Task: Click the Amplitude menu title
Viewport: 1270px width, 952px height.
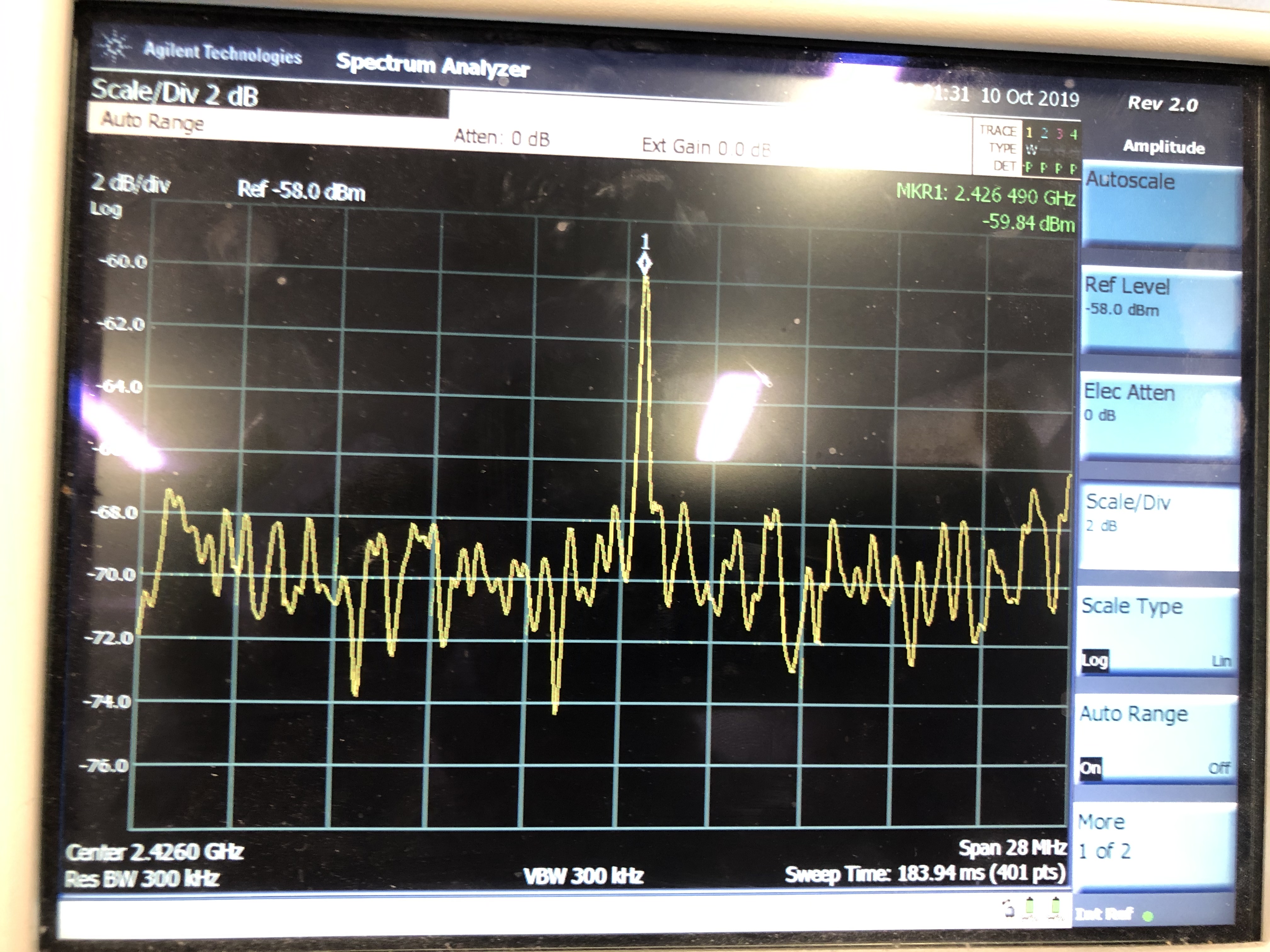Action: point(1163,147)
